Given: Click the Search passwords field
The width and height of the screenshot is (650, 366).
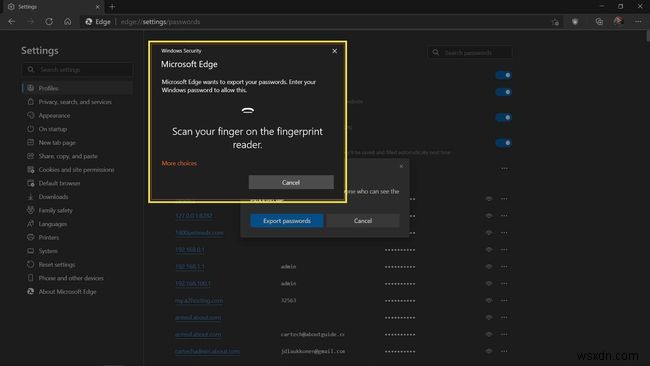Looking at the screenshot, I should [470, 53].
